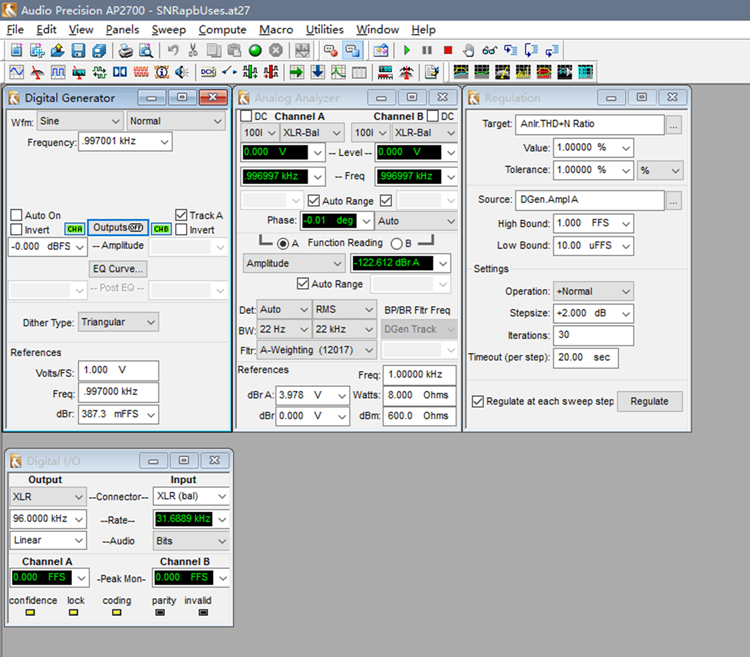Screen dimensions: 750x657
Task: Open the Compute menu
Action: click(x=222, y=30)
